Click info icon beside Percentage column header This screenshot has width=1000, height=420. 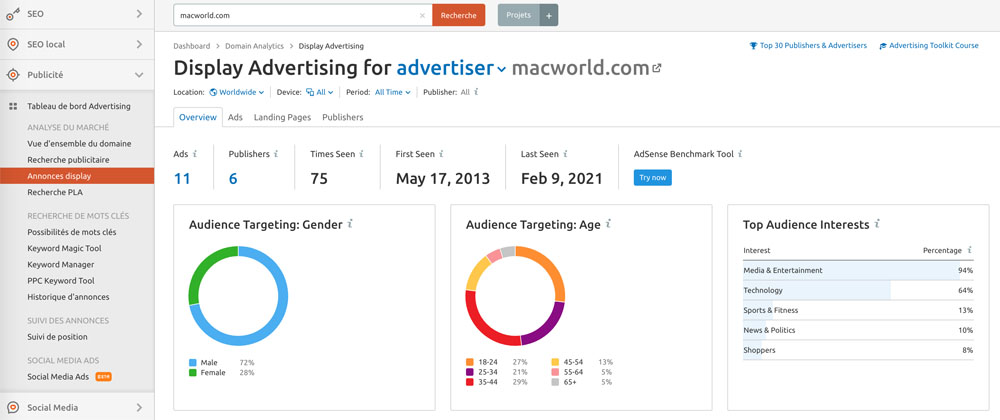(969, 250)
